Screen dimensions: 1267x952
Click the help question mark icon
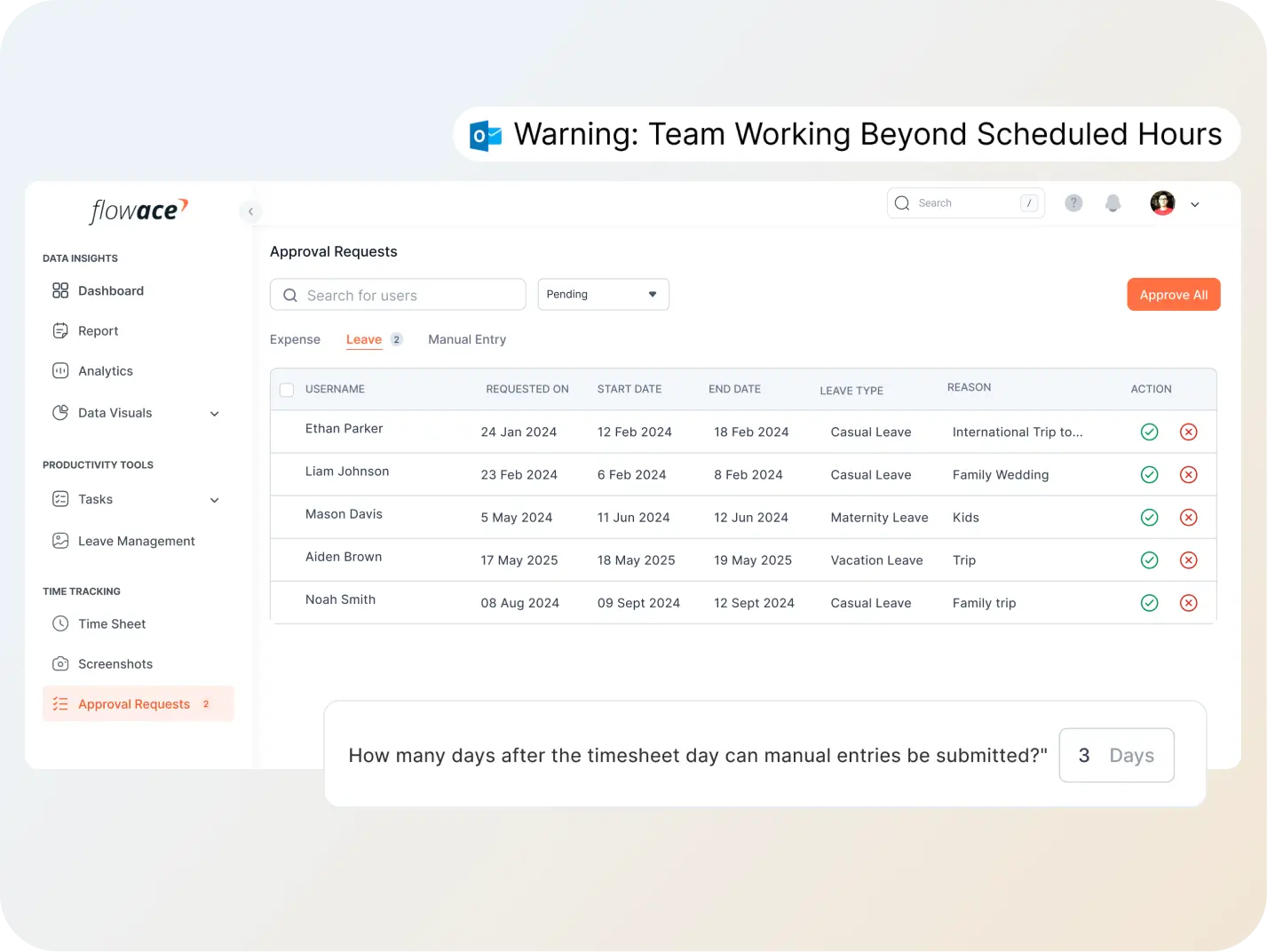(x=1073, y=203)
